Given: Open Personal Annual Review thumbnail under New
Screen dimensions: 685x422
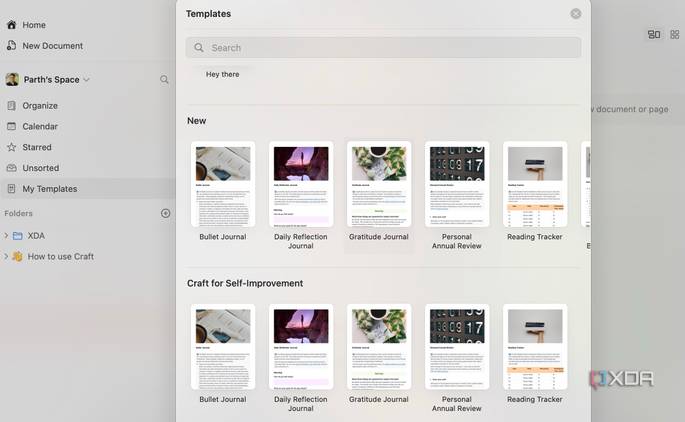Looking at the screenshot, I should pyautogui.click(x=457, y=184).
